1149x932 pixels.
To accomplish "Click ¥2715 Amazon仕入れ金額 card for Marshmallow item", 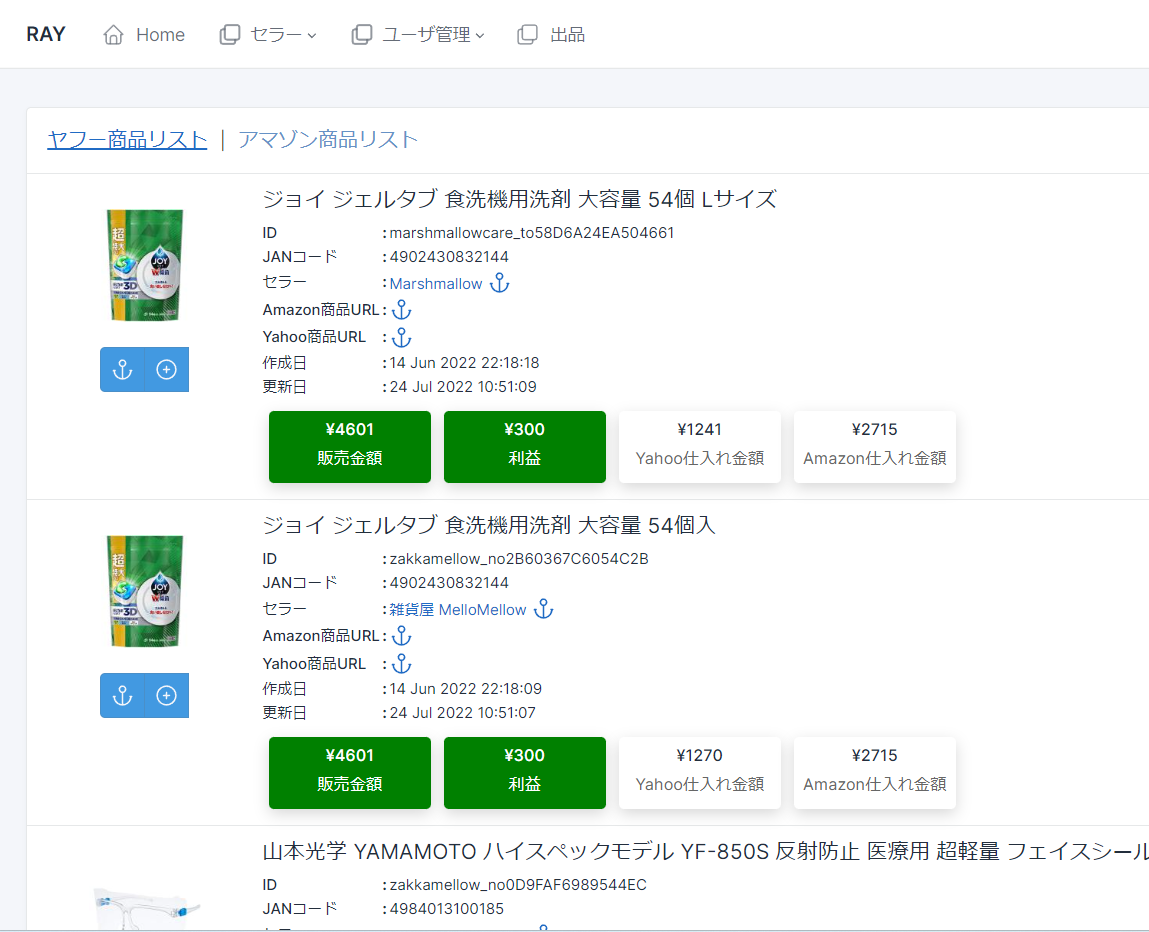I will point(875,447).
